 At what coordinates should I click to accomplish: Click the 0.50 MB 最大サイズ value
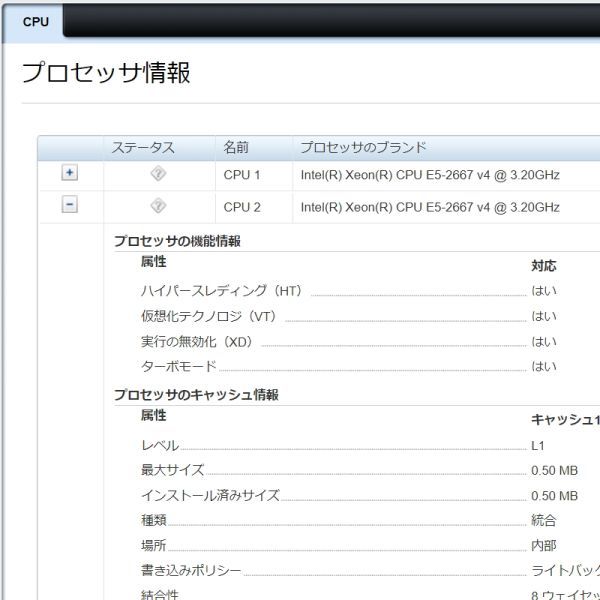pos(554,470)
